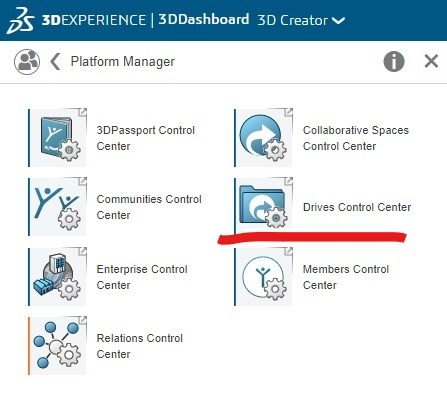The image size is (447, 394).
Task: Click the Relations Control Center label
Action: [140, 346]
